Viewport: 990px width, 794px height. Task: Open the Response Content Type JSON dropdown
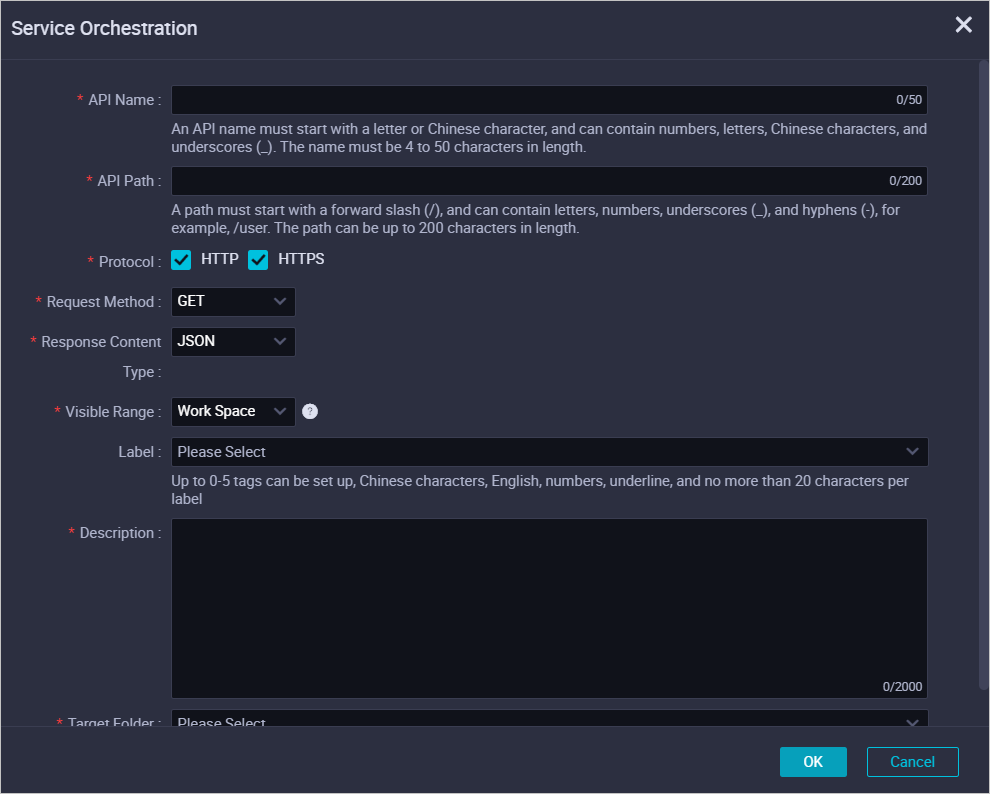click(233, 341)
